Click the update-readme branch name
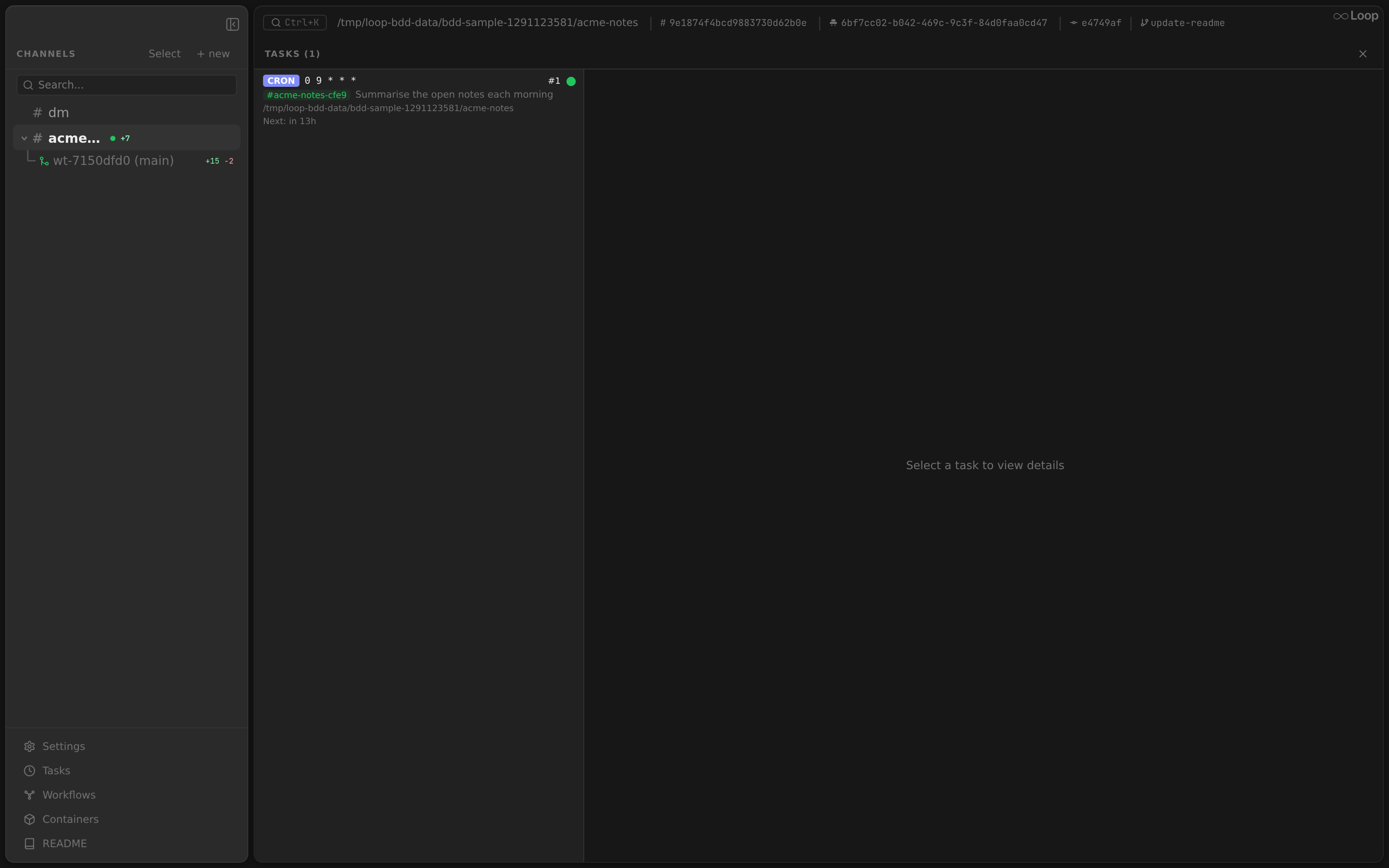This screenshot has width=1389, height=868. (1188, 23)
